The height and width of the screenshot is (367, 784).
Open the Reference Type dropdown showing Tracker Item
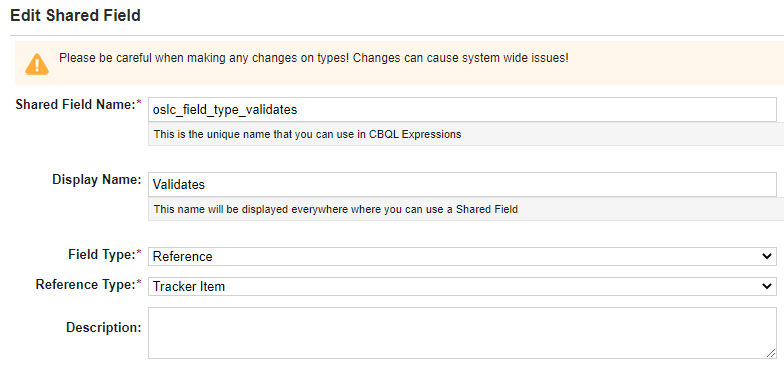(462, 286)
